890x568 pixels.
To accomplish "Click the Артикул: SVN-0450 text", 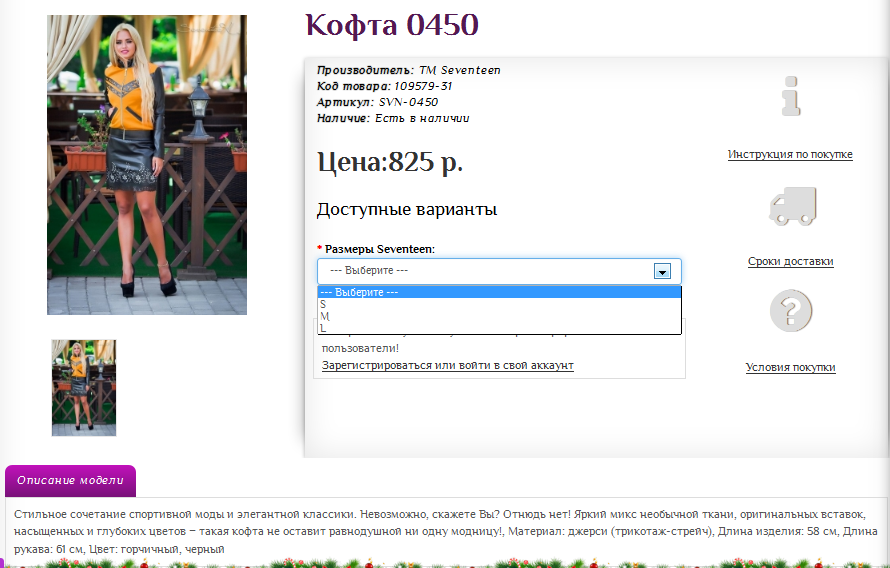I will [377, 102].
